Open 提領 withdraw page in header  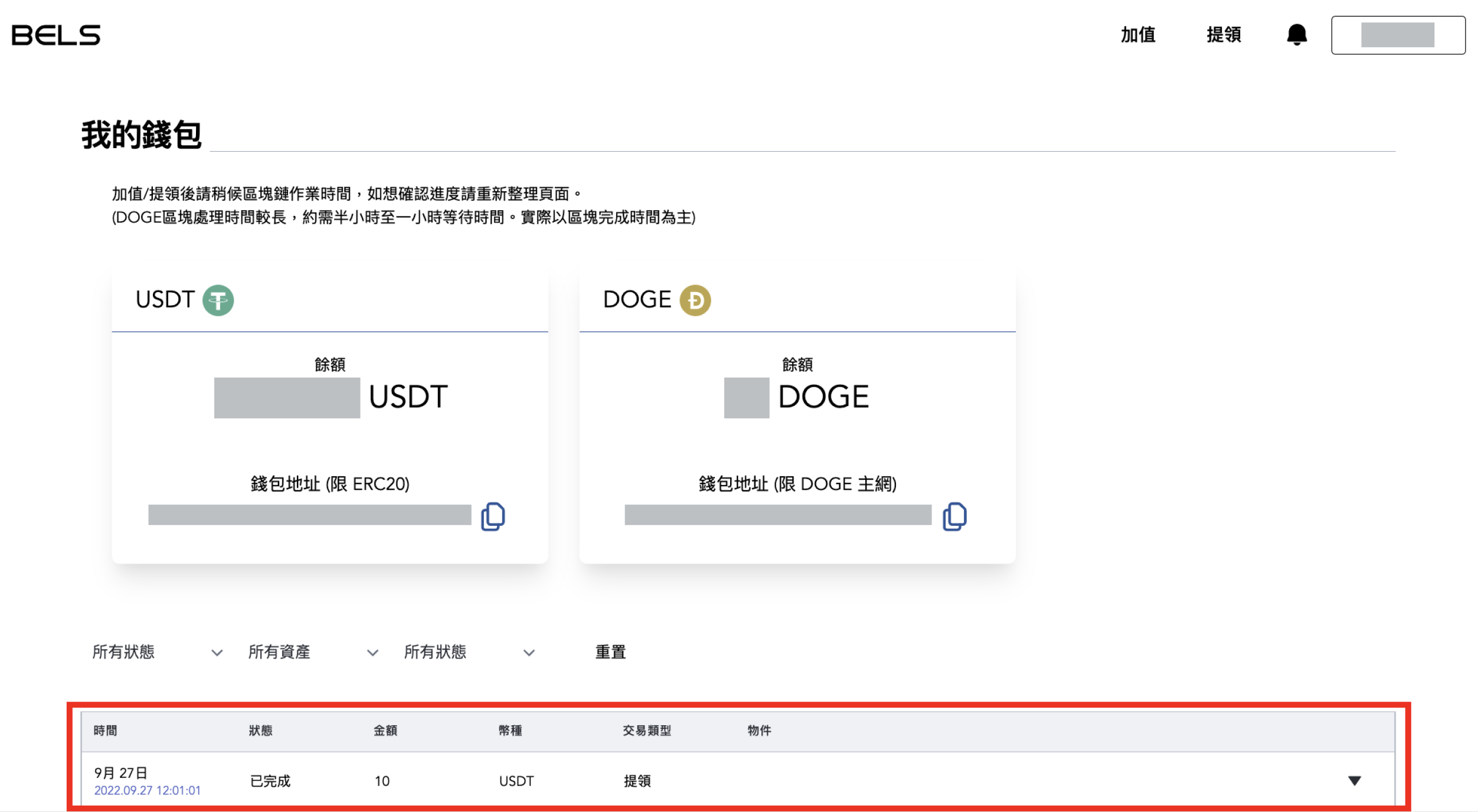pos(1224,35)
